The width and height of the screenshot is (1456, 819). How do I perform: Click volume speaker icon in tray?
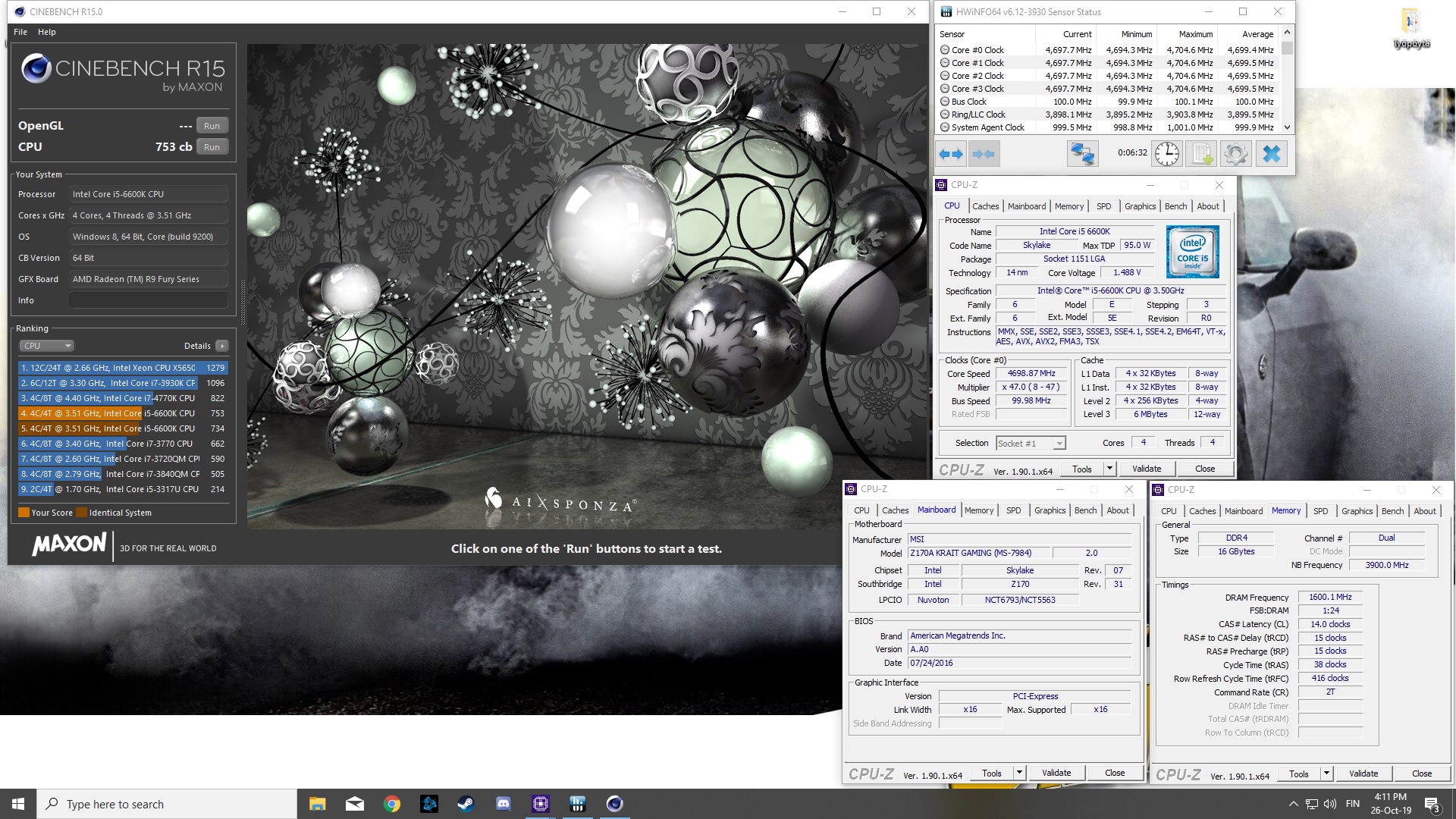(x=1330, y=804)
